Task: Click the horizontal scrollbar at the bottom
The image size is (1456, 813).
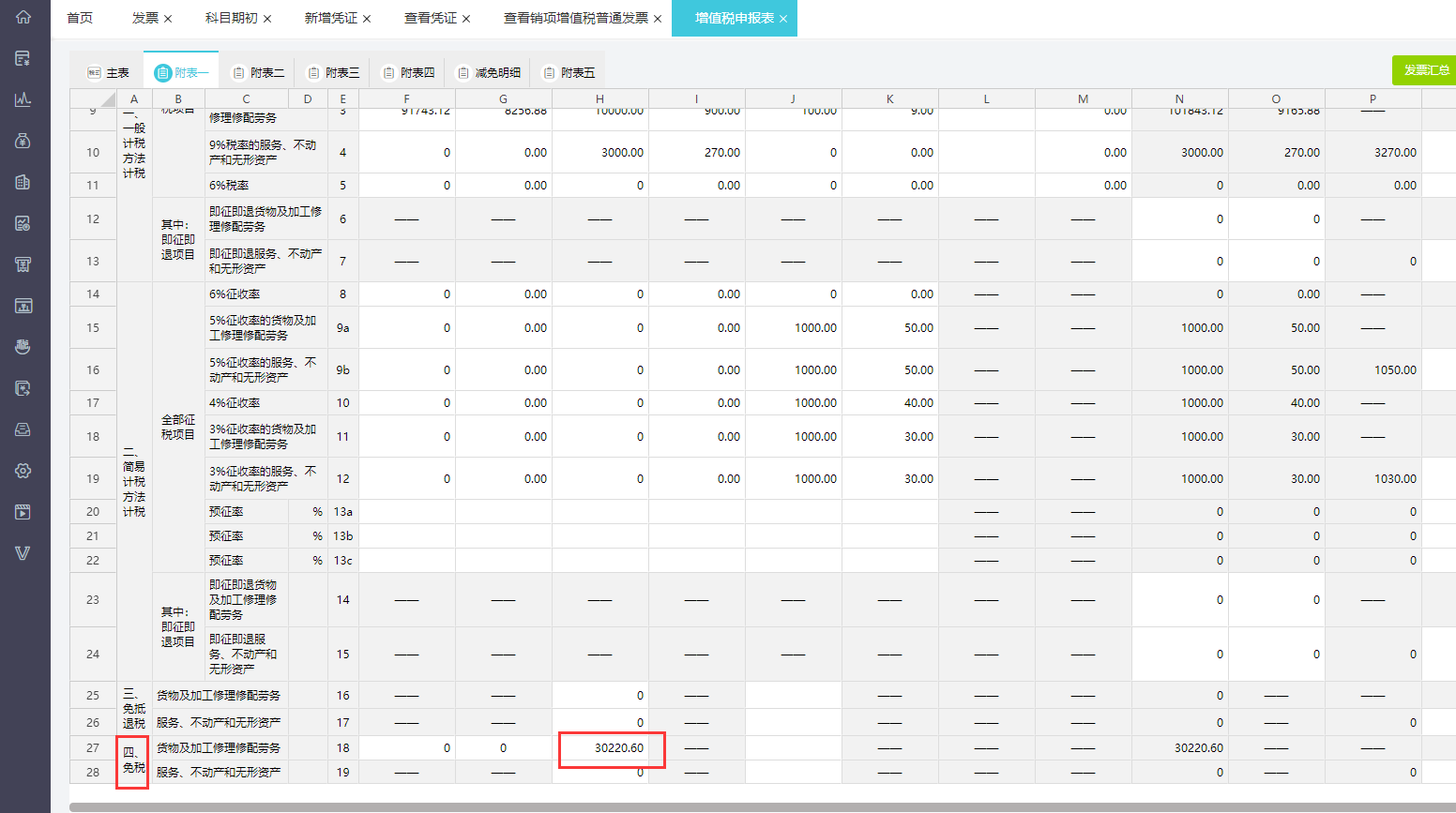Action: click(x=751, y=806)
